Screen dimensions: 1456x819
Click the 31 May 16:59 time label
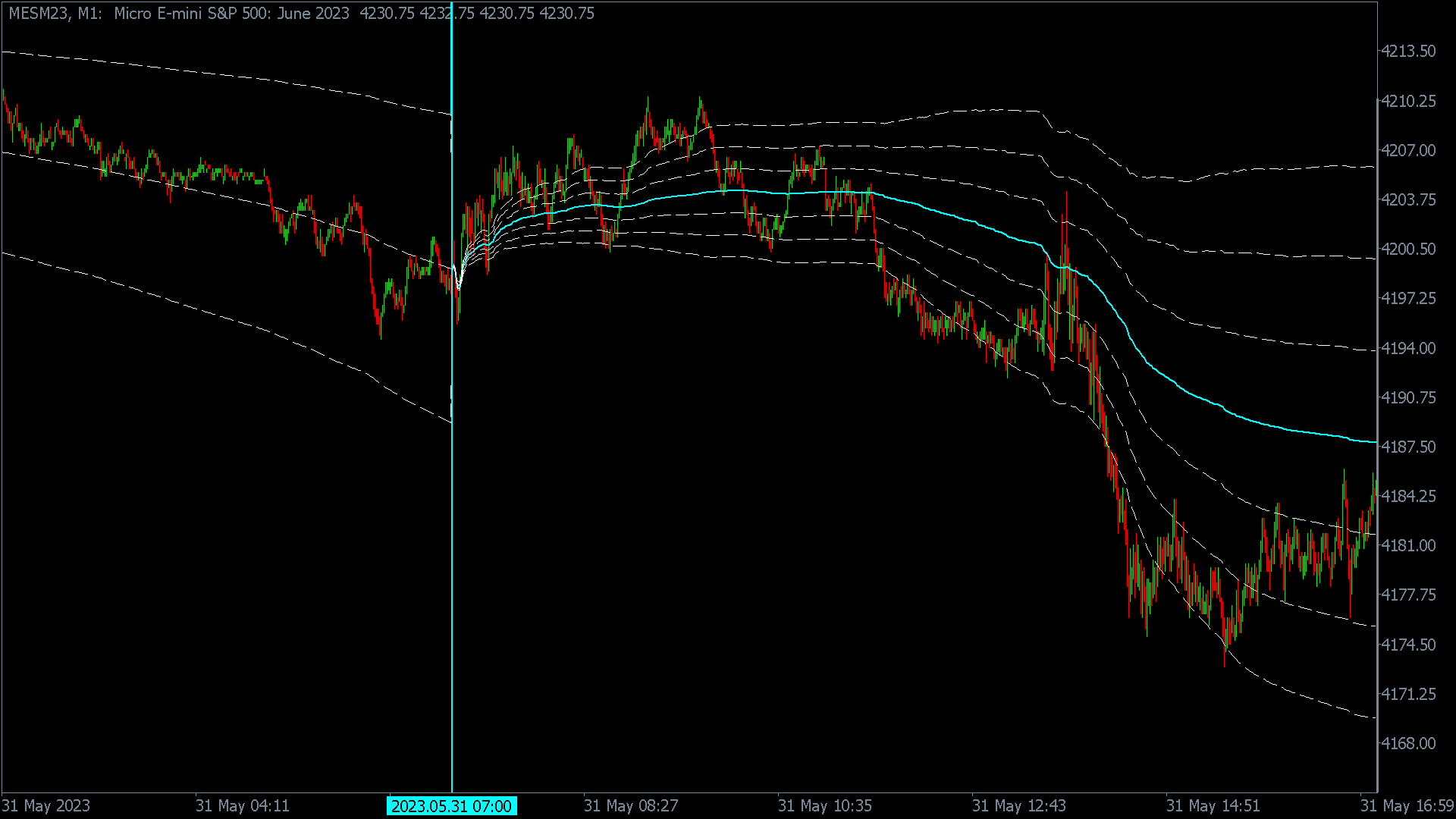pyautogui.click(x=1407, y=806)
